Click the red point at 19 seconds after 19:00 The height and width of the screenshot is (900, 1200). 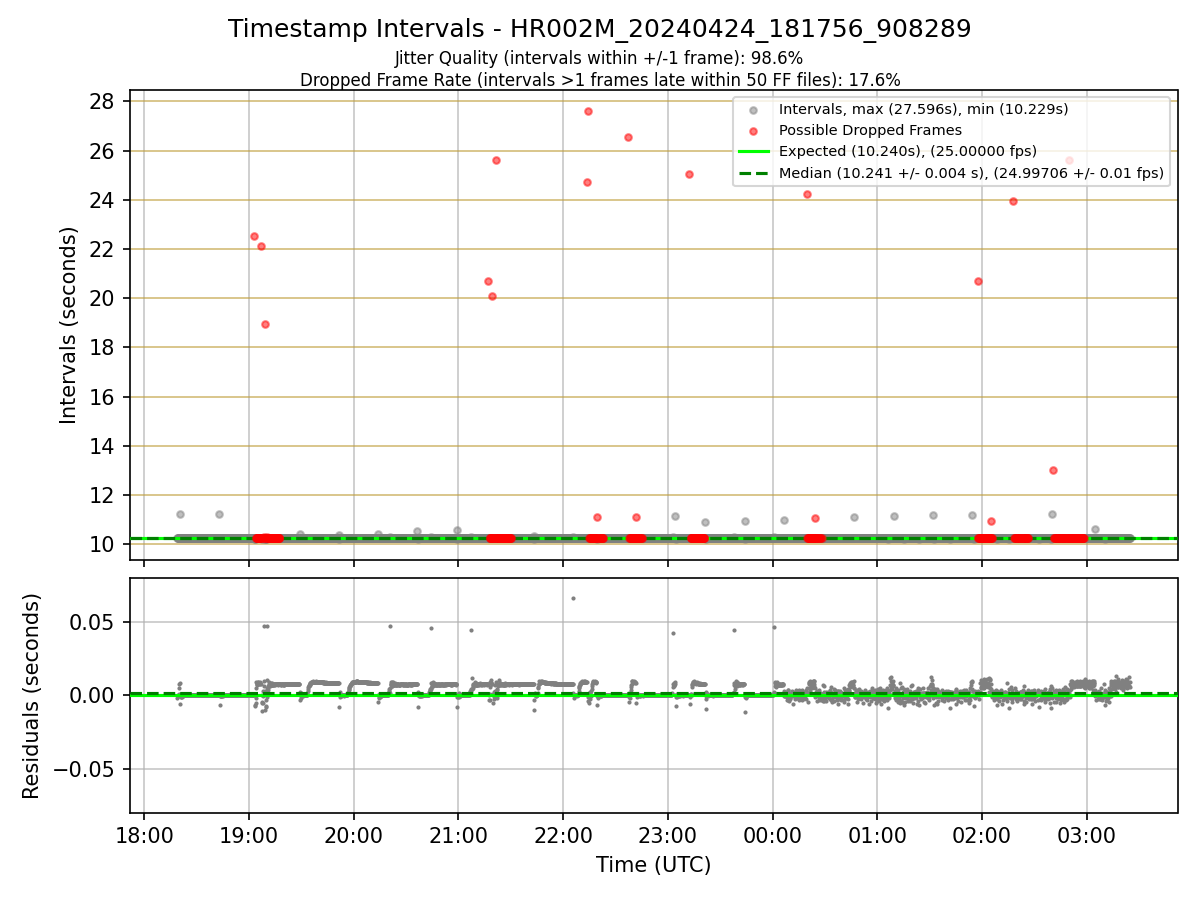[265, 324]
